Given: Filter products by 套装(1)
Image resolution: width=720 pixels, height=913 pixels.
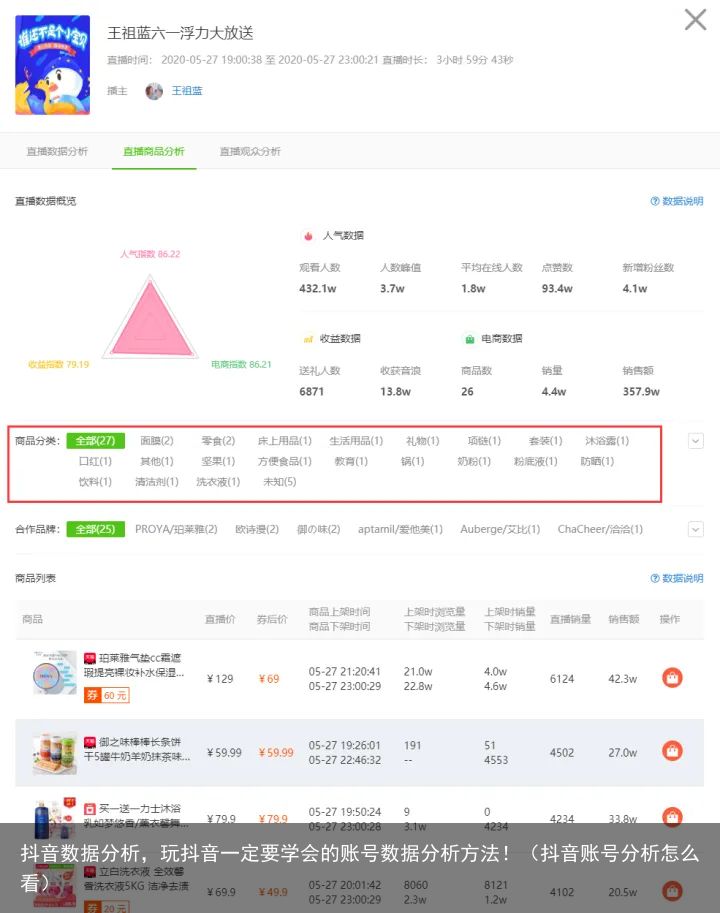Looking at the screenshot, I should click(545, 441).
